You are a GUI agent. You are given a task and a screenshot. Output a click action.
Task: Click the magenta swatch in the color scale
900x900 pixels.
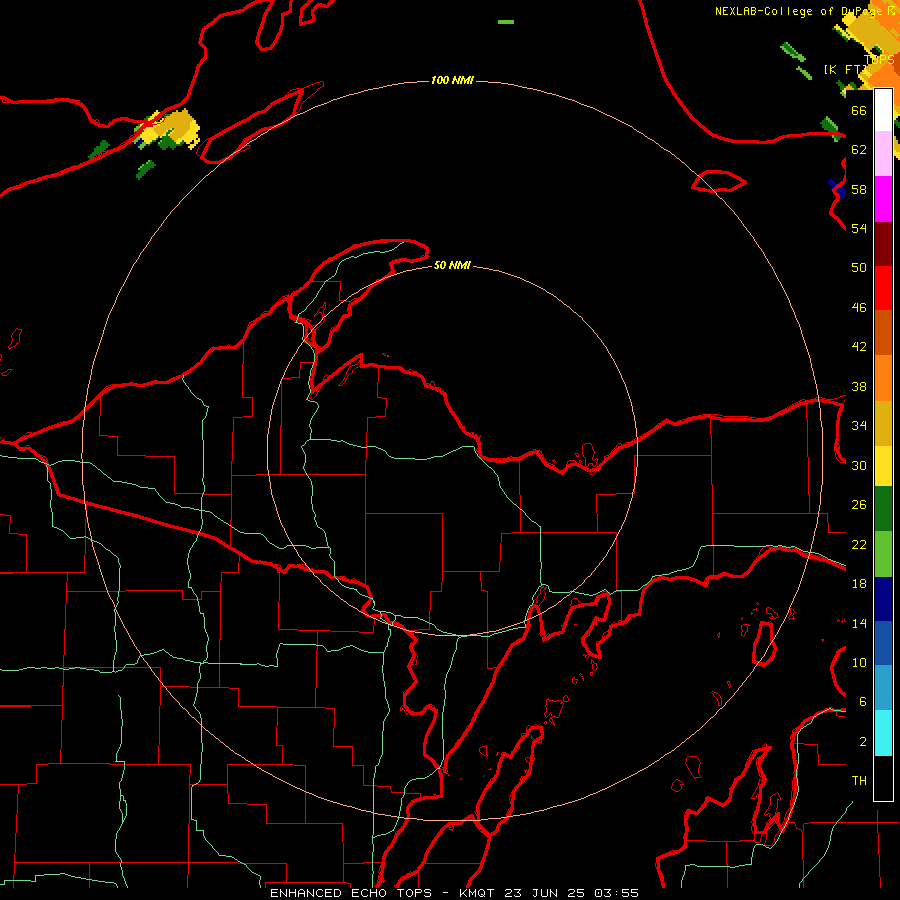tap(883, 199)
